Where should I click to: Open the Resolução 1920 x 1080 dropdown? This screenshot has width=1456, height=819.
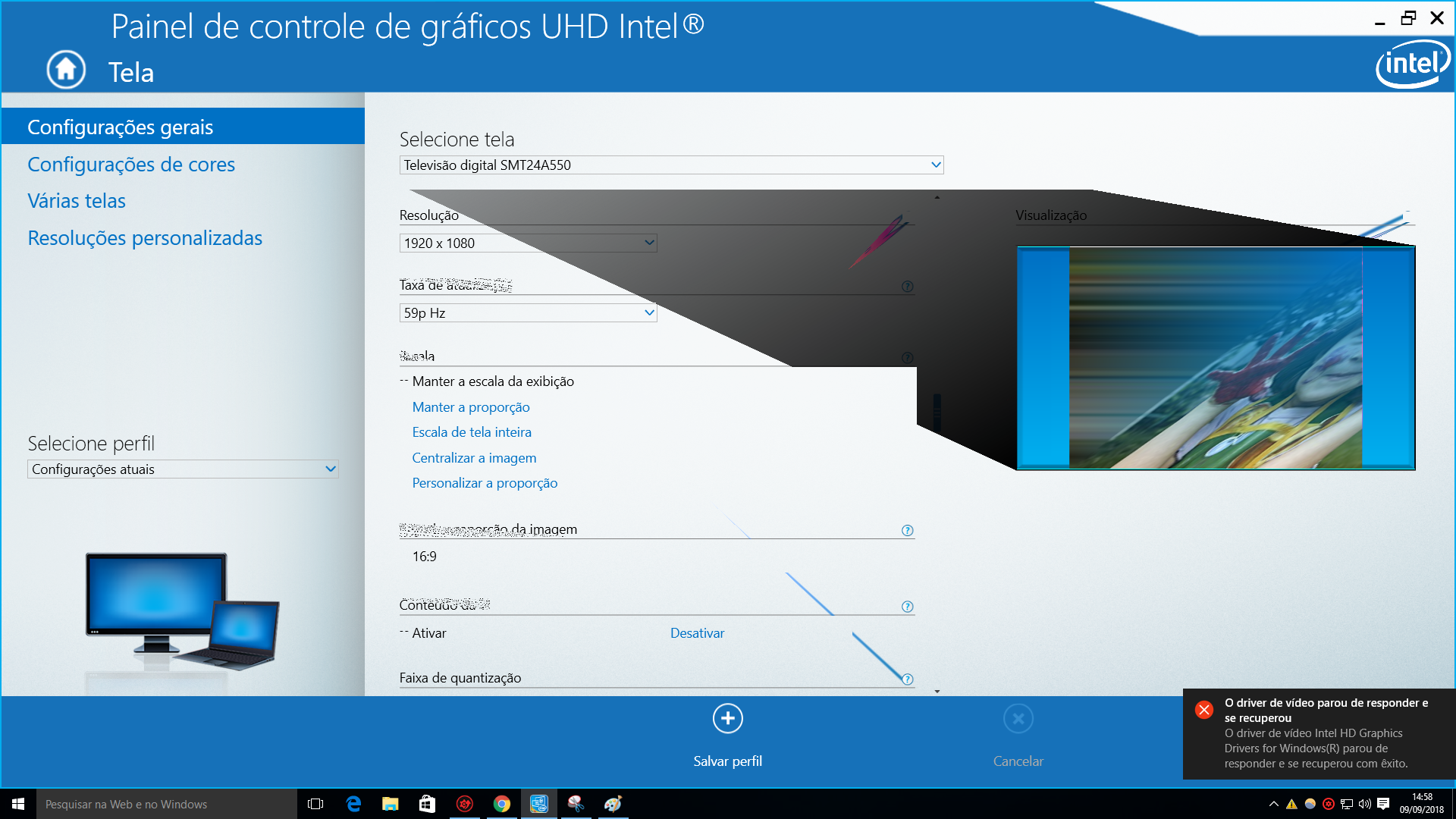click(528, 243)
